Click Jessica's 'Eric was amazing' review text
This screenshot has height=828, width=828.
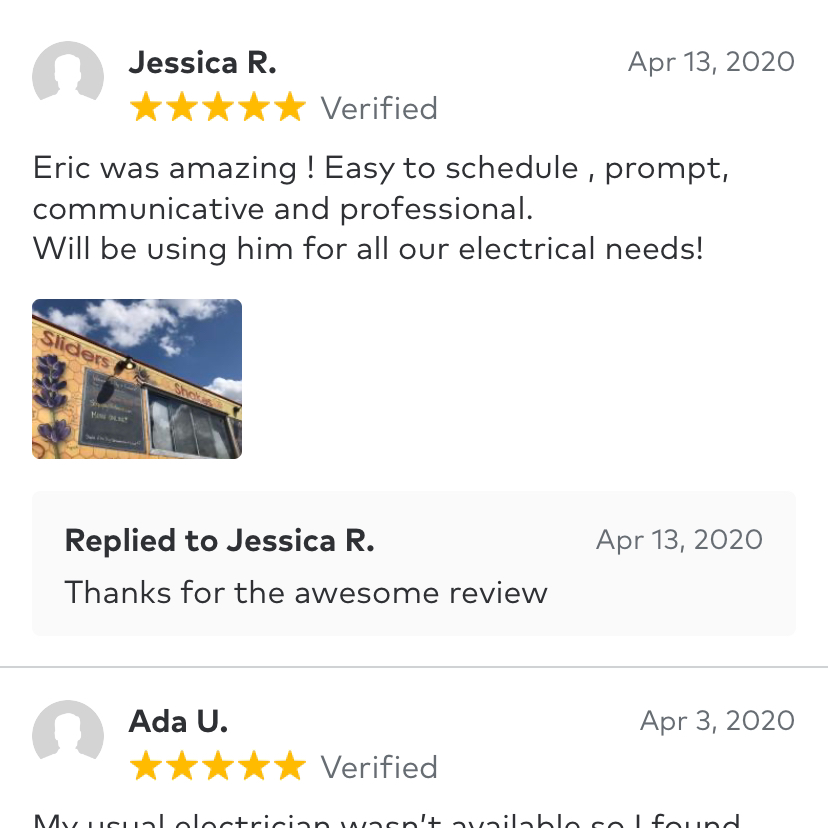380,207
